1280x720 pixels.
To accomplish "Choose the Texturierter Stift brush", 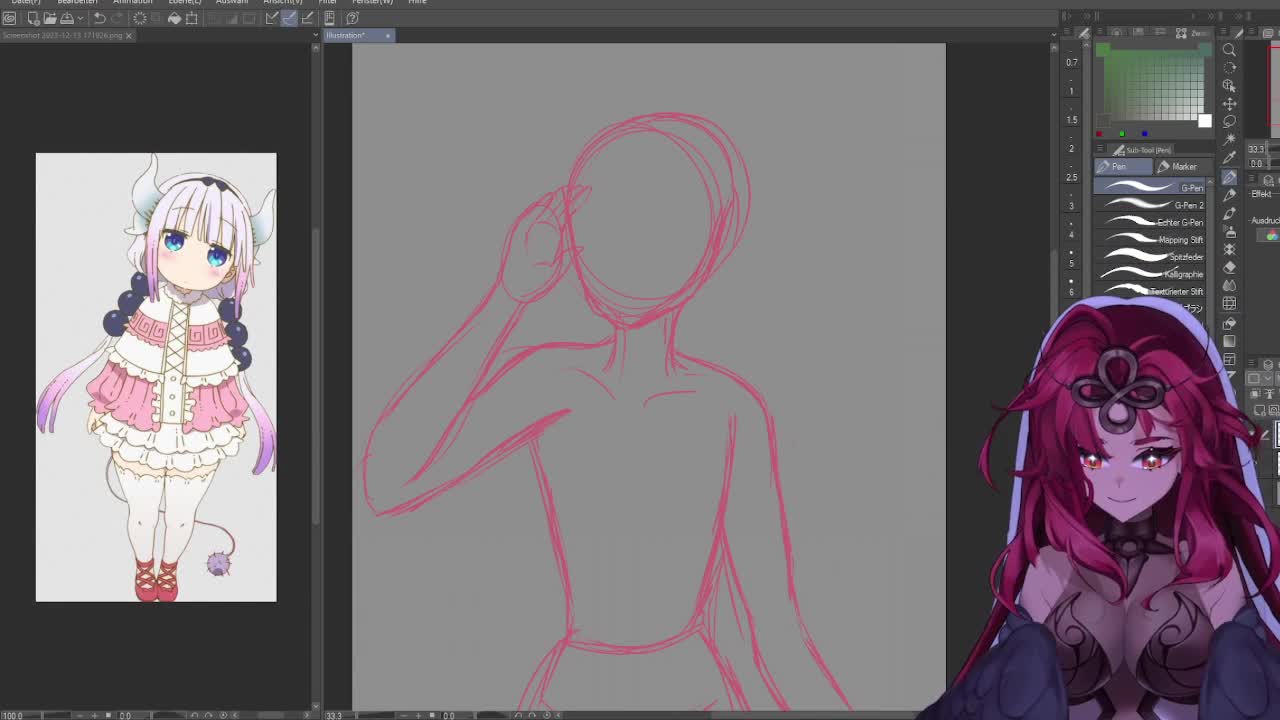I will click(x=1150, y=291).
